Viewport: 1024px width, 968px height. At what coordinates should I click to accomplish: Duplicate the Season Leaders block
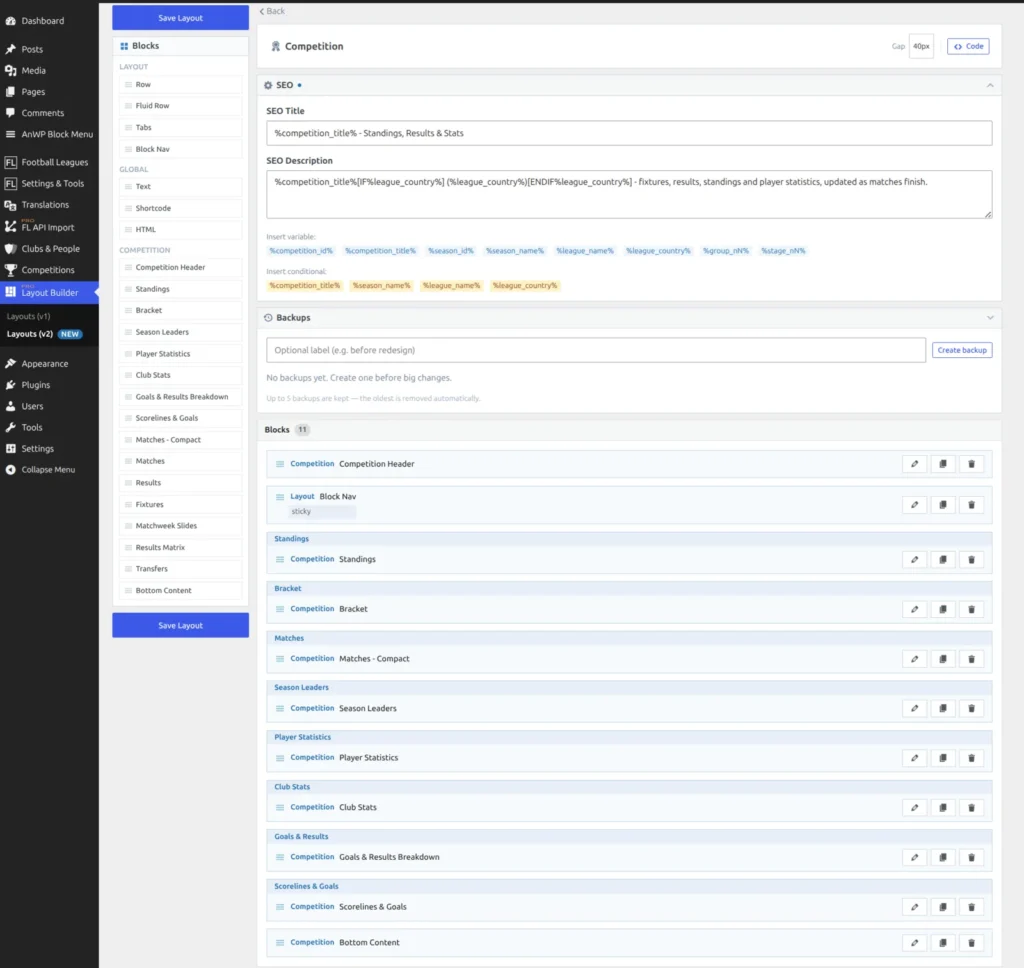943,709
